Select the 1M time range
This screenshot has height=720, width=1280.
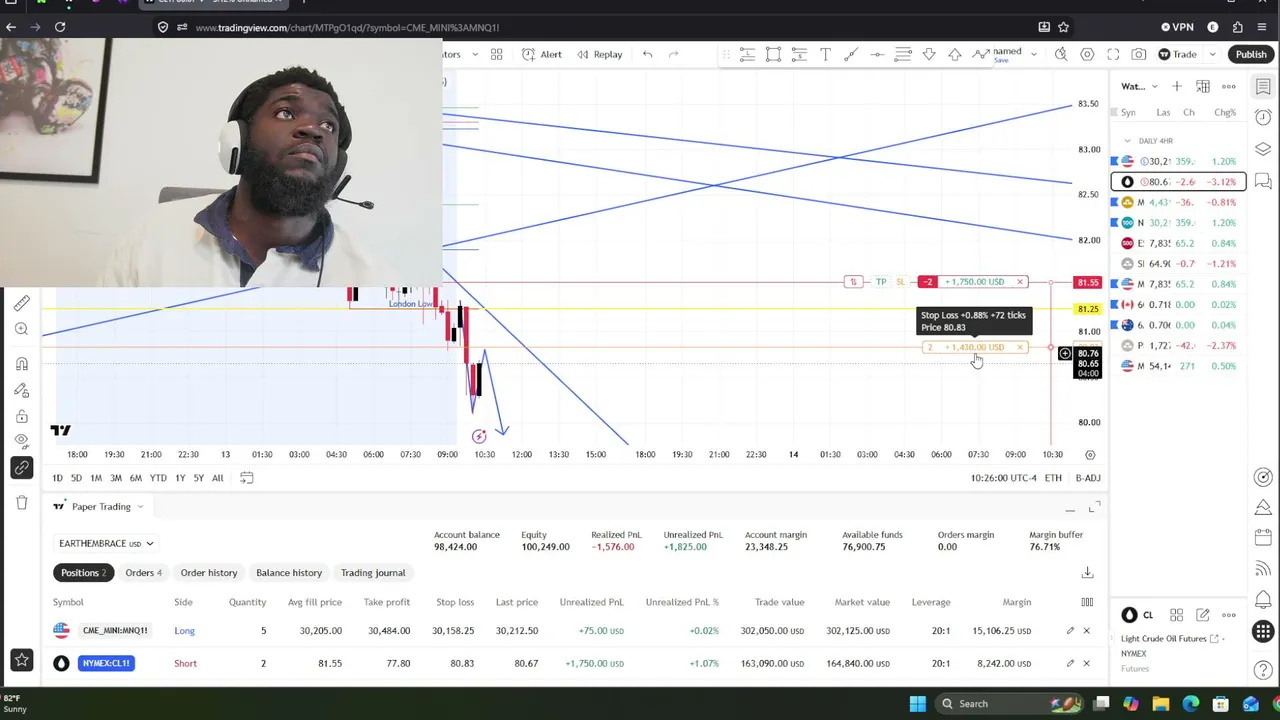(x=96, y=478)
